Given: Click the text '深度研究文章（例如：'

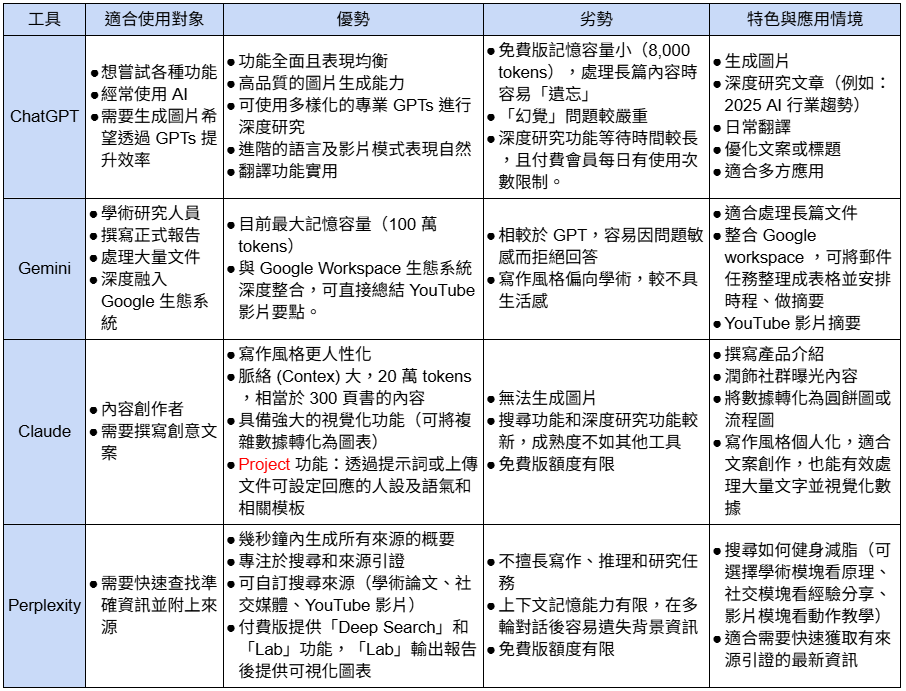Looking at the screenshot, I should point(807,83).
